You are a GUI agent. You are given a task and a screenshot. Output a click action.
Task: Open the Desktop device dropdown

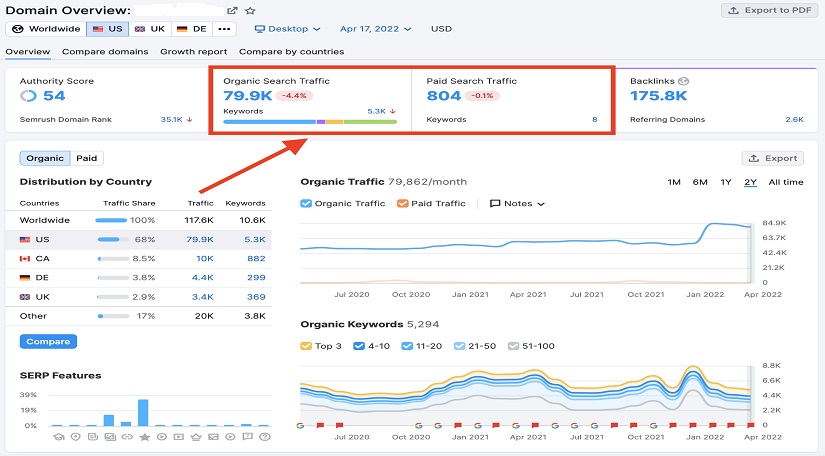click(x=287, y=29)
